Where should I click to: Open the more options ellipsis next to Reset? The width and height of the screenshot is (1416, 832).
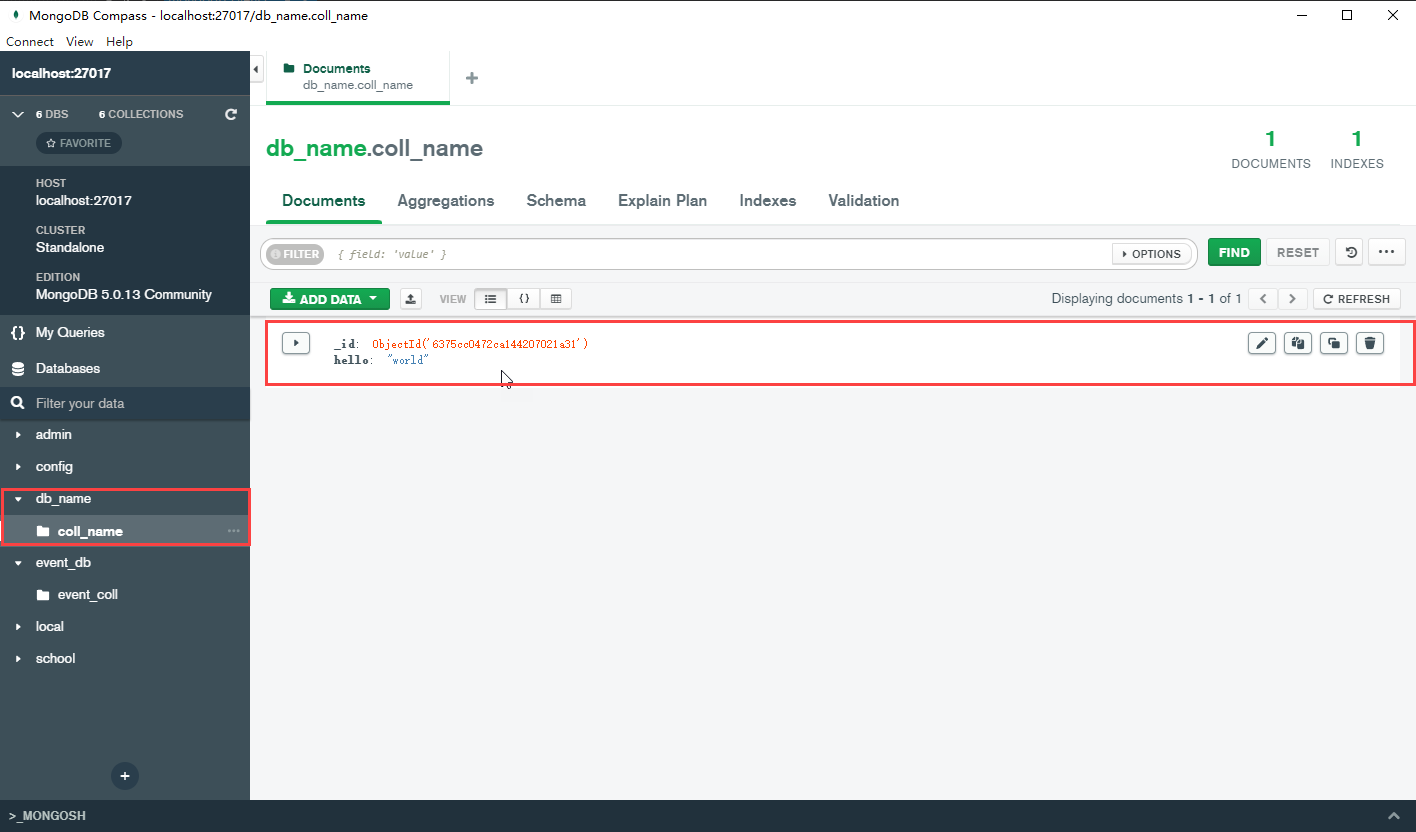[x=1386, y=253]
